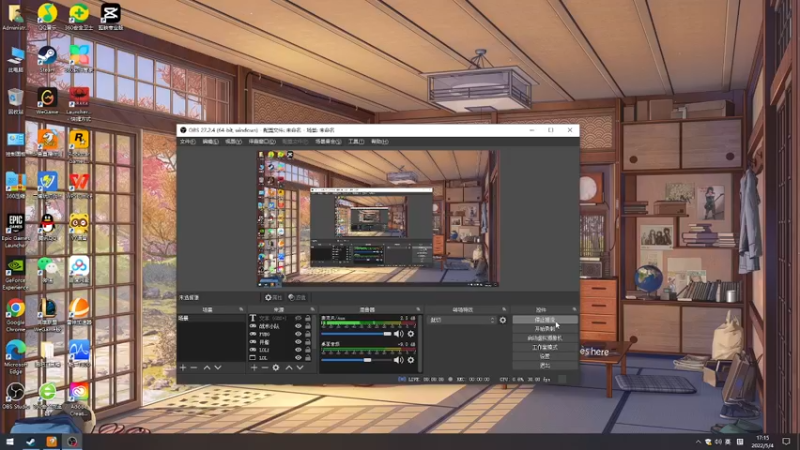The height and width of the screenshot is (450, 800).
Task: Mute the microphone/Aux speaker icon
Action: click(398, 334)
